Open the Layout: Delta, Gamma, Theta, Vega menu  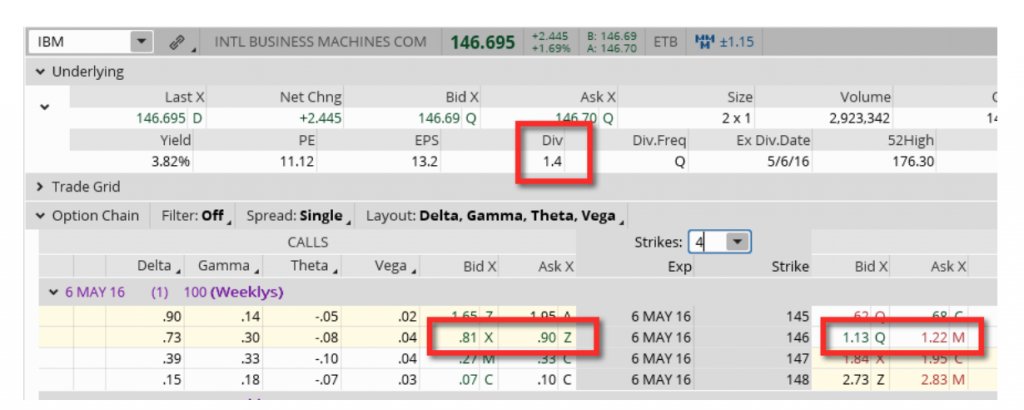pyautogui.click(x=494, y=215)
